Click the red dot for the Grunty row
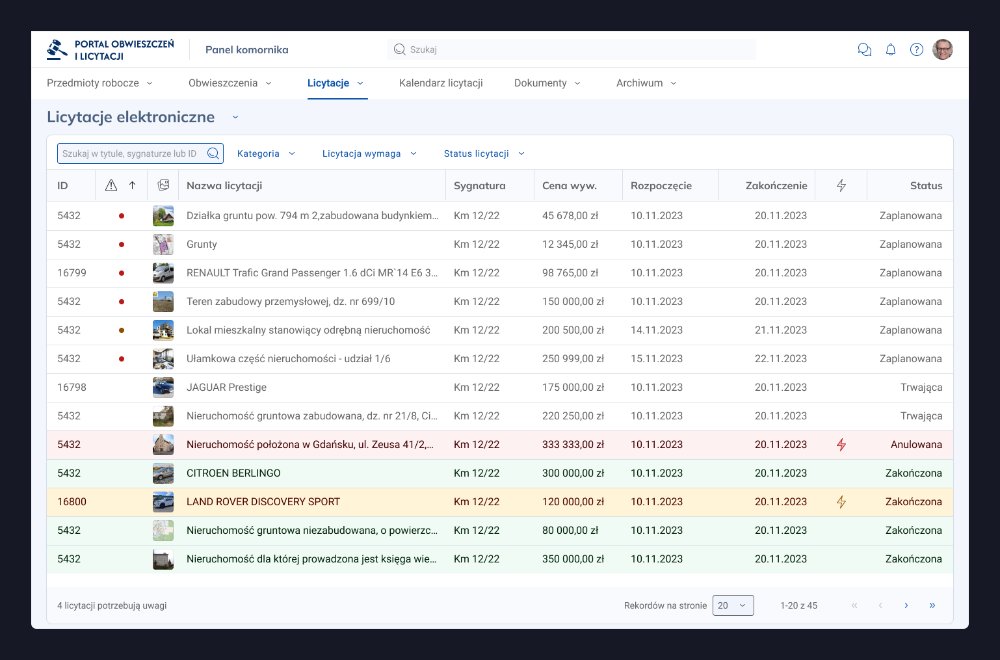This screenshot has height=660, width=1000. coord(121,244)
